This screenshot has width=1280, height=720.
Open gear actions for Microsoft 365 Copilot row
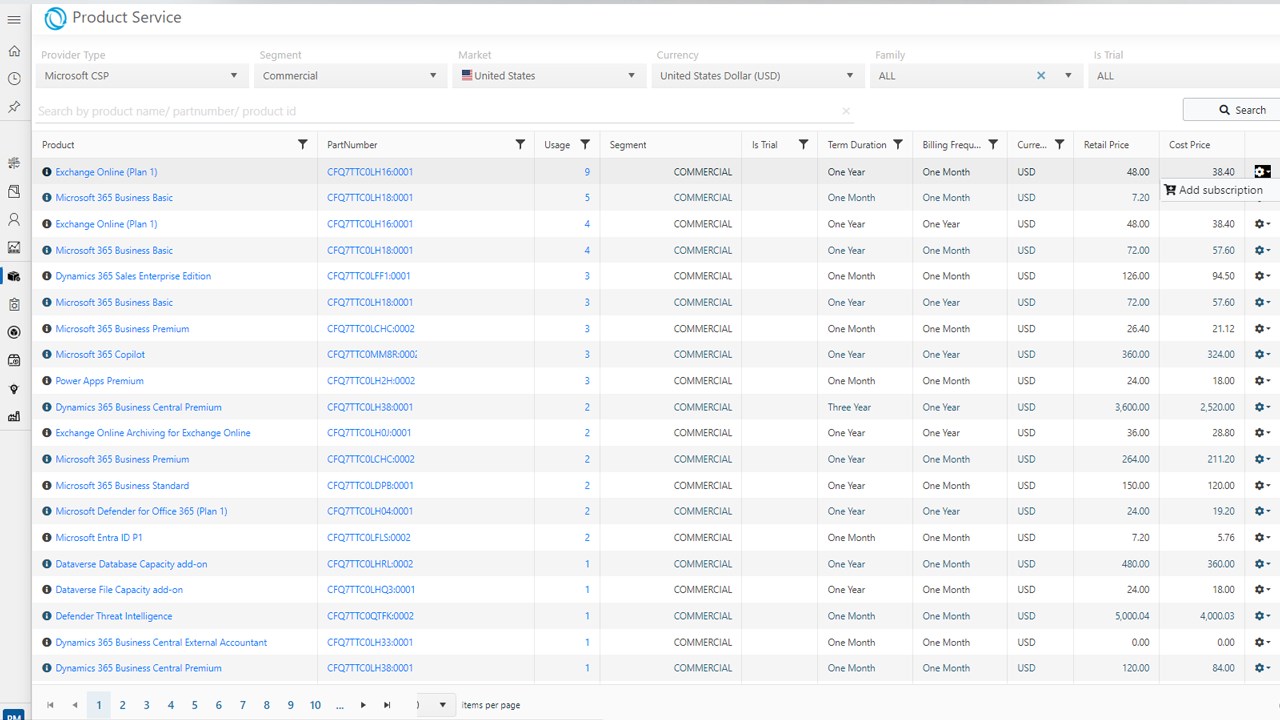[1262, 355]
